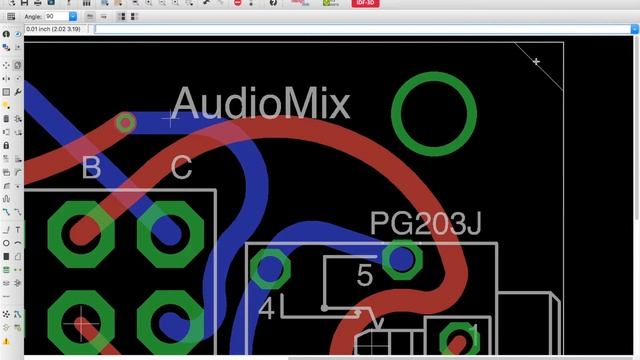
Task: Select the Meander squiggle tool
Action: coord(6,199)
